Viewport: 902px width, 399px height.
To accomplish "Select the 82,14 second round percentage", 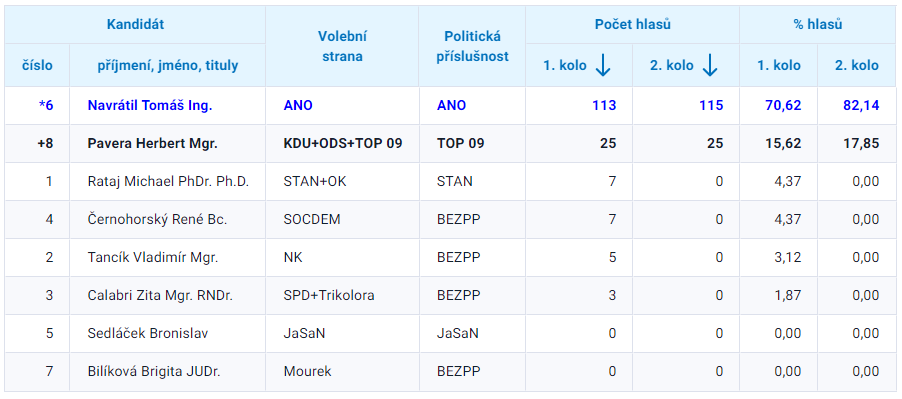I will (x=857, y=106).
